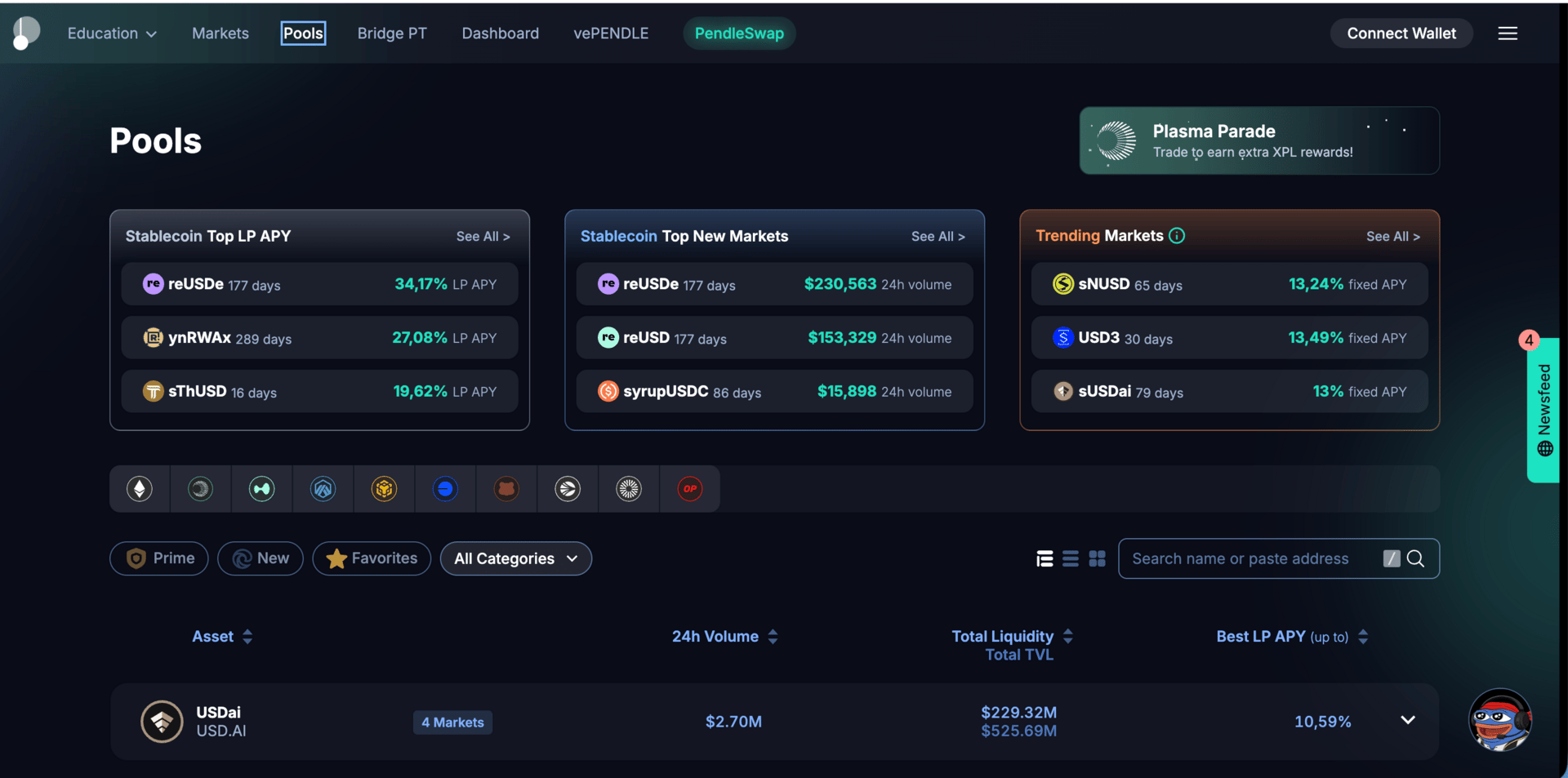Switch to the expanded list view
This screenshot has width=1568, height=778.
click(x=1045, y=558)
